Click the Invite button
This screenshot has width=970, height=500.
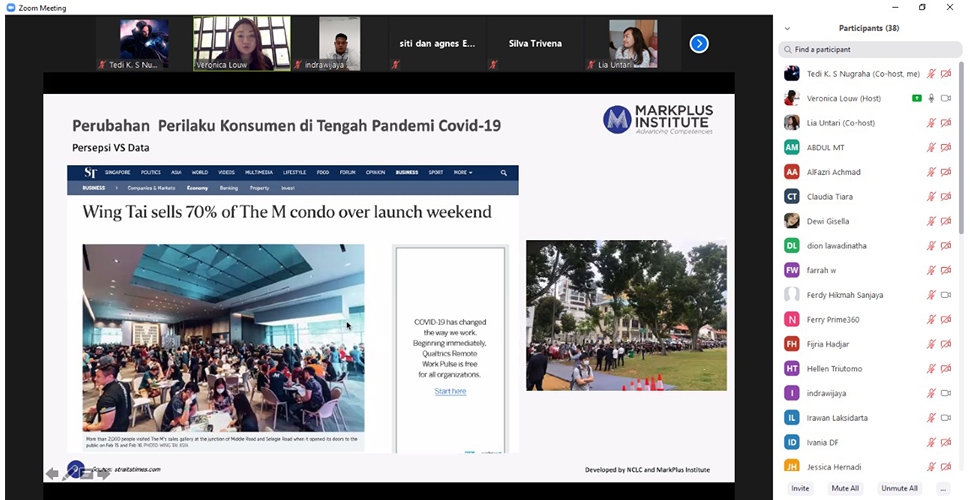pyautogui.click(x=800, y=488)
